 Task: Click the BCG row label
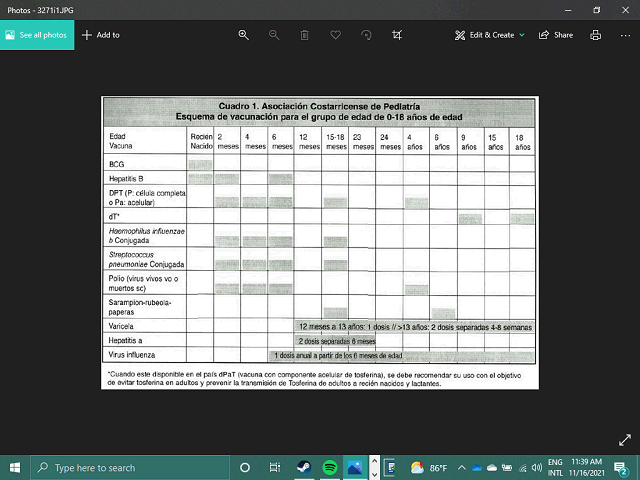click(116, 164)
